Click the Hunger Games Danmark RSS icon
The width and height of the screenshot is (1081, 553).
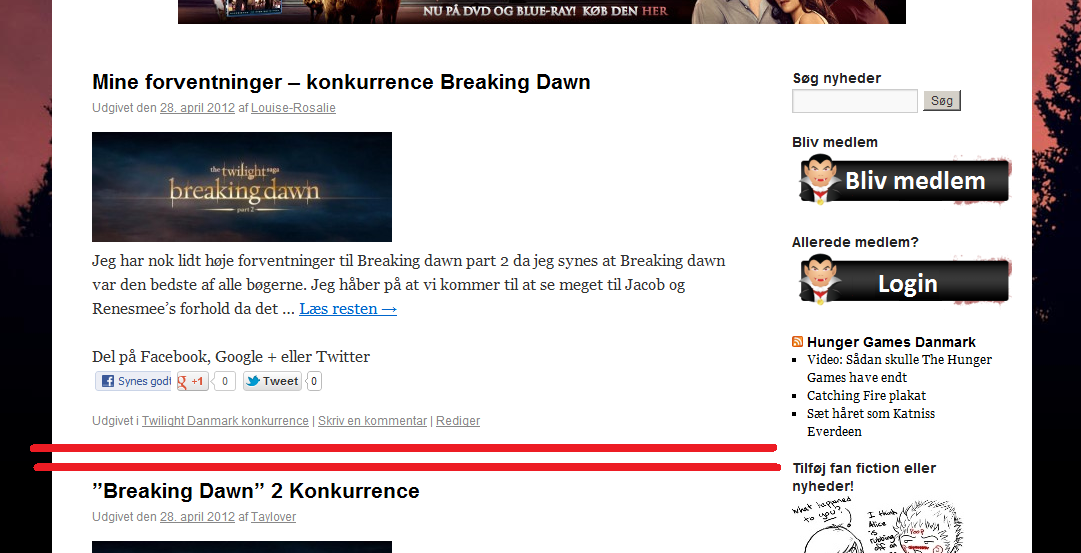798,342
